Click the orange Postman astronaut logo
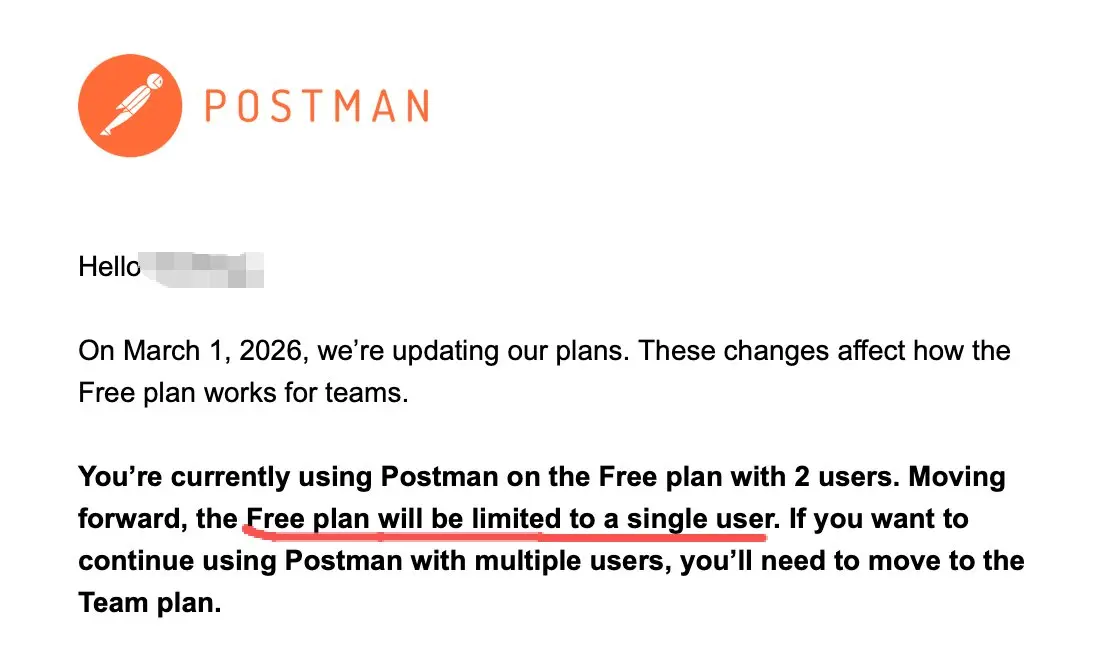 pos(130,105)
